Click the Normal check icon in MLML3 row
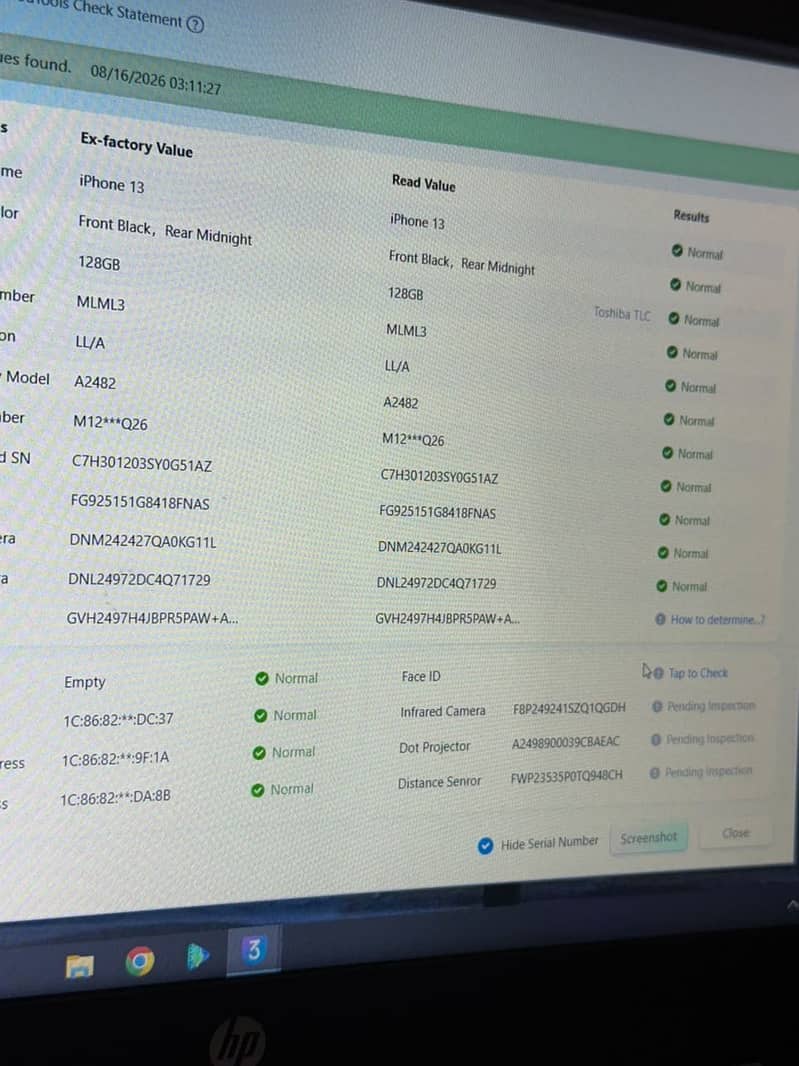Image resolution: width=799 pixels, height=1066 pixels. coord(672,352)
